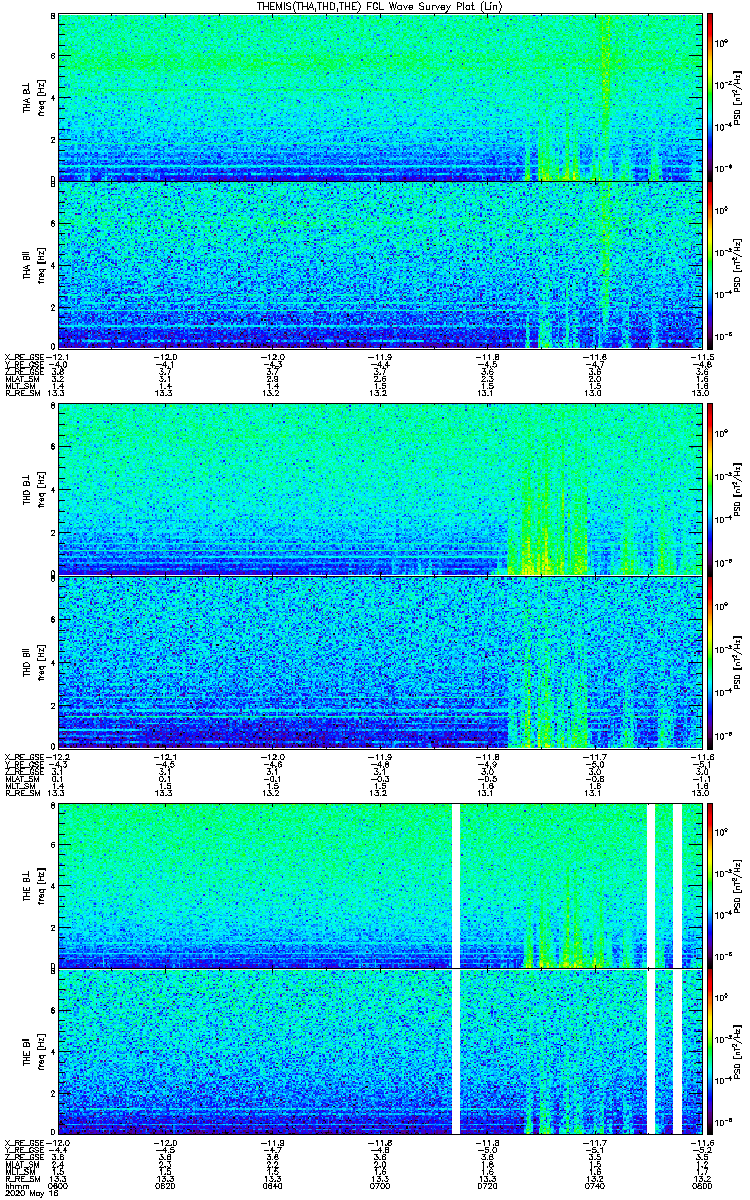Click the X_RE_GSE row label under the THA panels
The width and height of the screenshot is (750, 1200).
click(22, 355)
